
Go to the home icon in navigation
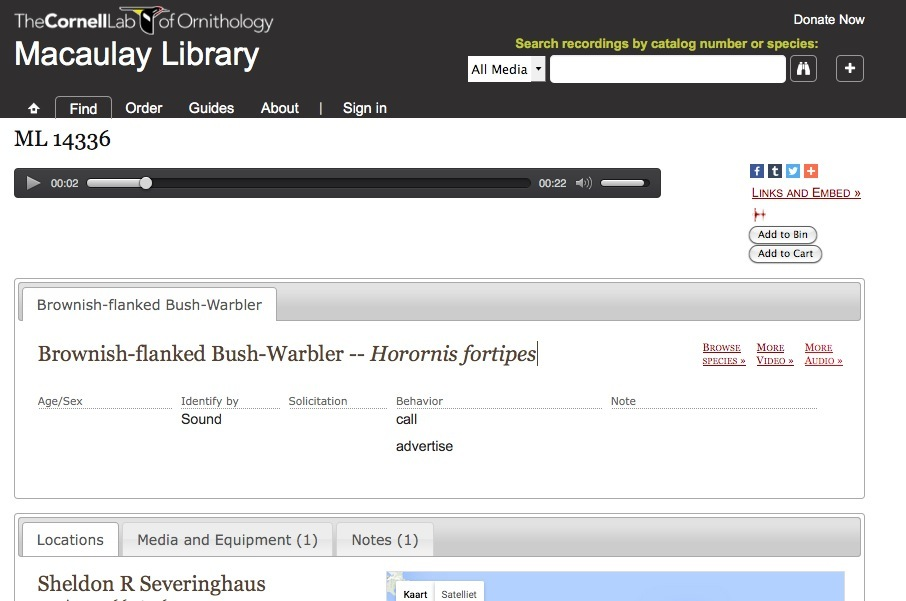point(33,108)
